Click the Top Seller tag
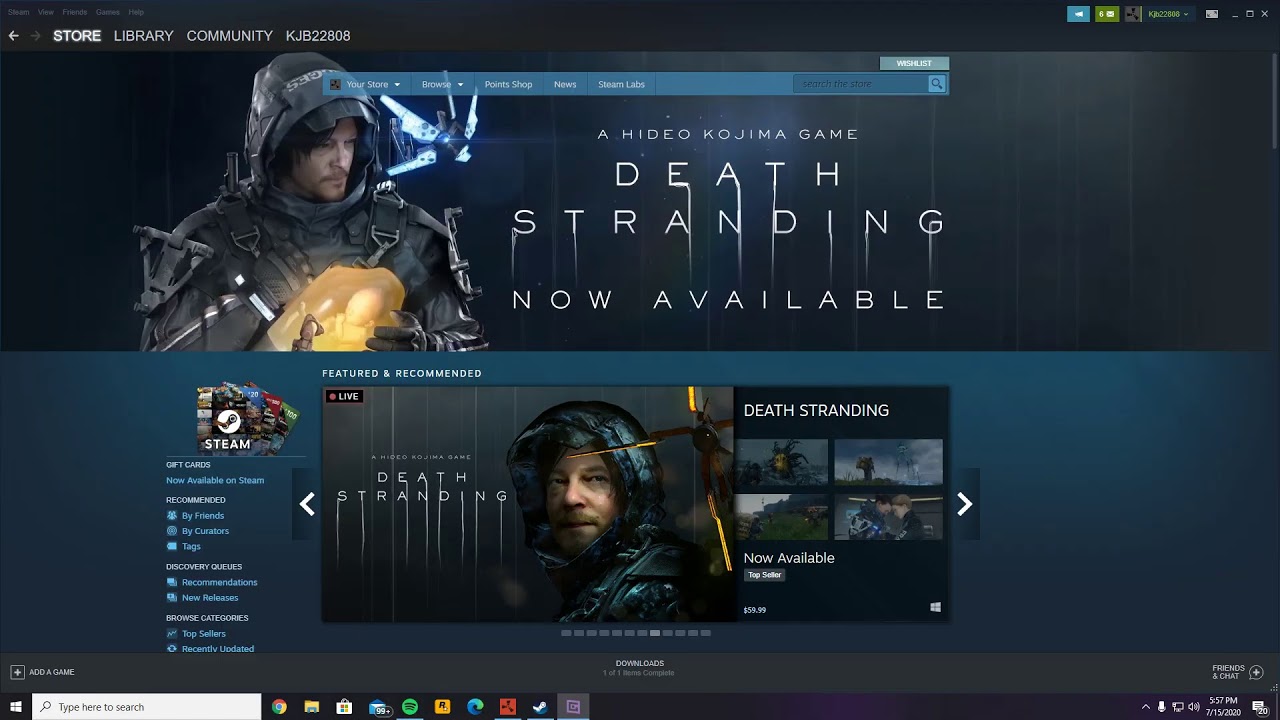Screen dimensions: 1280x720 pos(764,575)
